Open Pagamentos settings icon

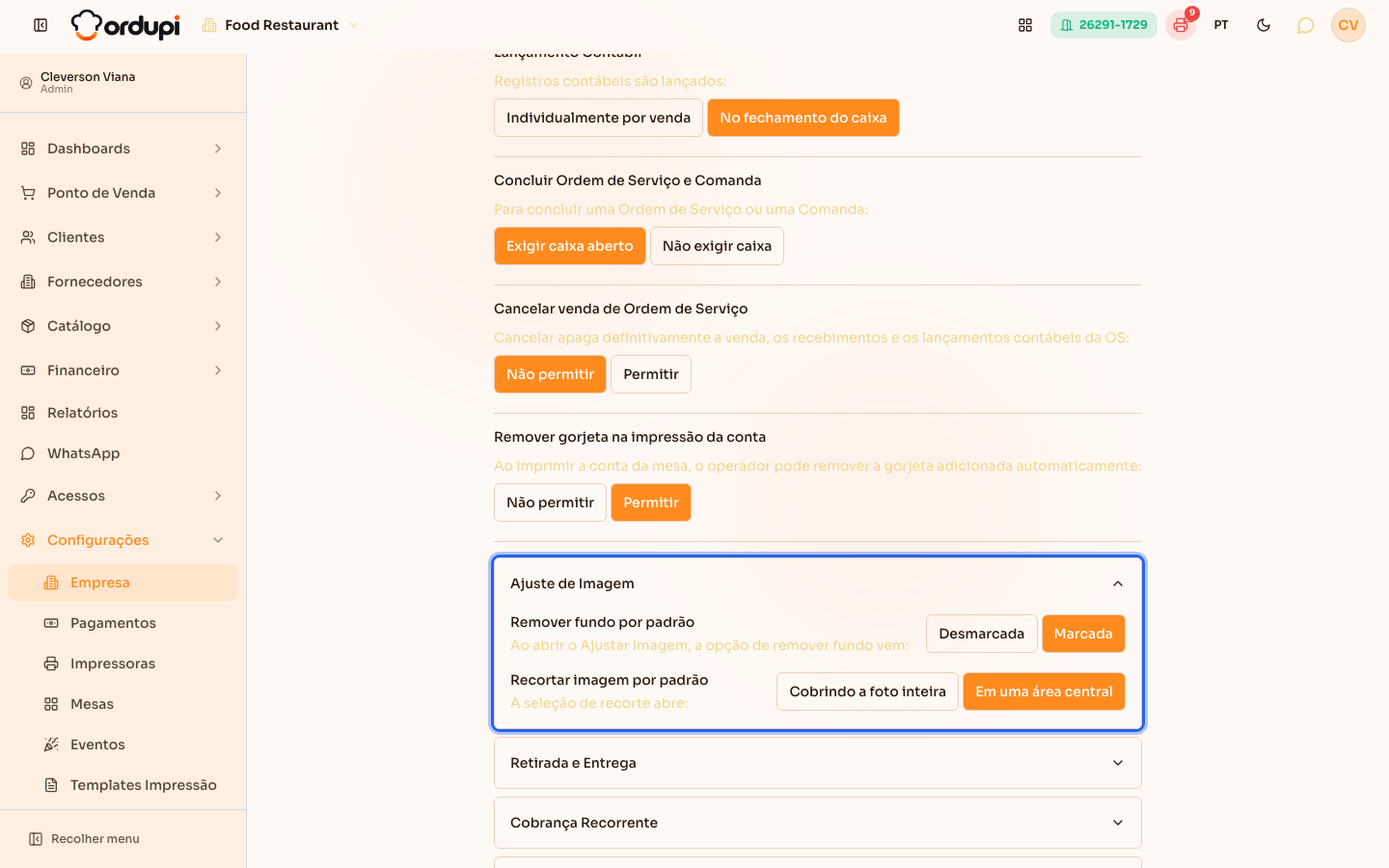[x=51, y=623]
